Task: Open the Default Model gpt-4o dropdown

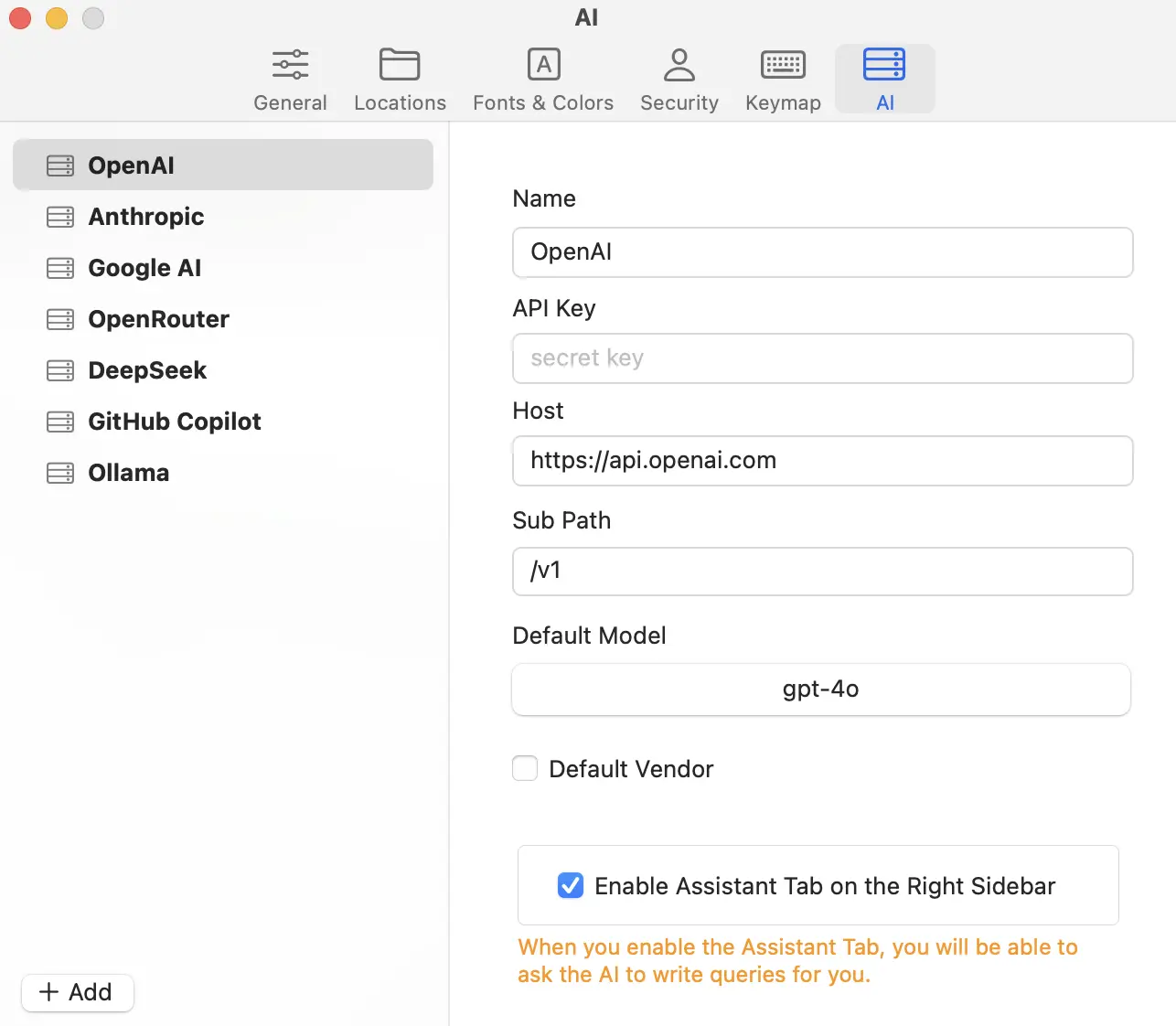Action: tap(820, 689)
